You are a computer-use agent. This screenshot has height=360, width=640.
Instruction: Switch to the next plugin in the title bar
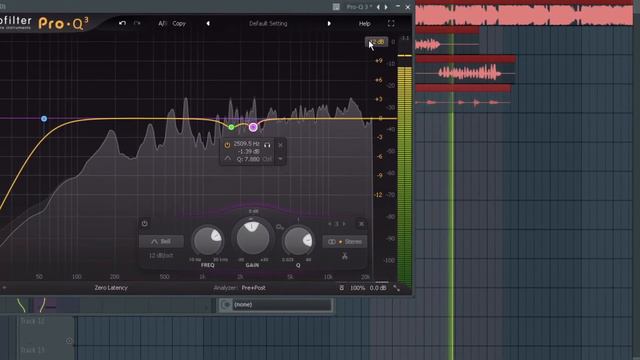pyautogui.click(x=386, y=7)
